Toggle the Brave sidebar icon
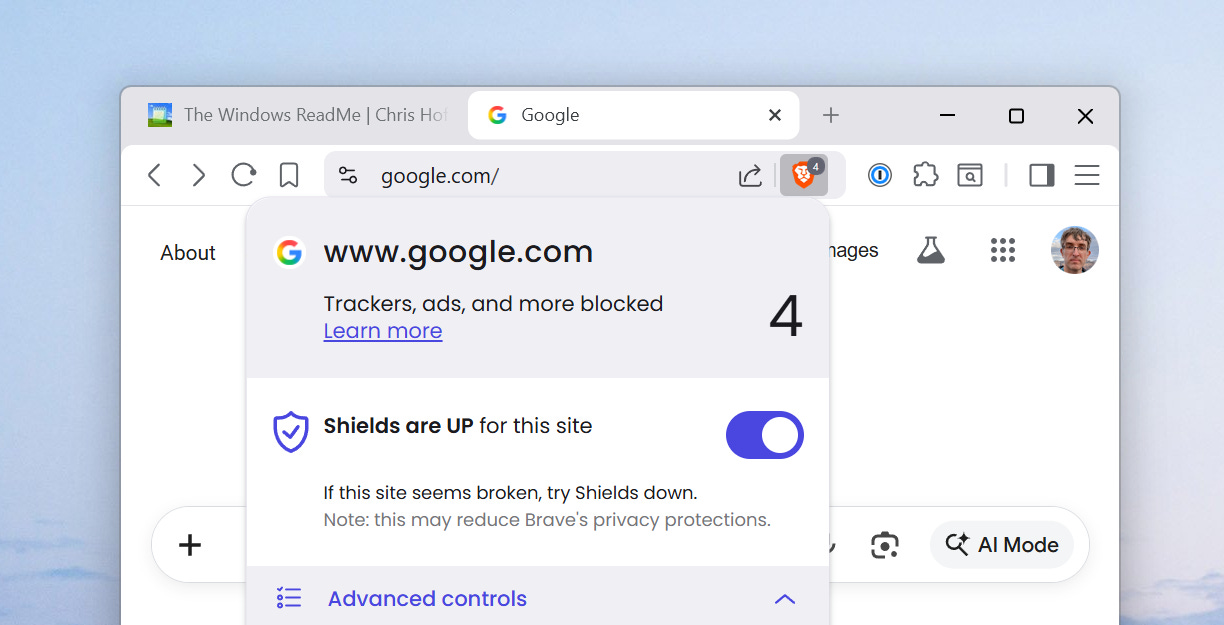The height and width of the screenshot is (625, 1224). click(x=1041, y=175)
